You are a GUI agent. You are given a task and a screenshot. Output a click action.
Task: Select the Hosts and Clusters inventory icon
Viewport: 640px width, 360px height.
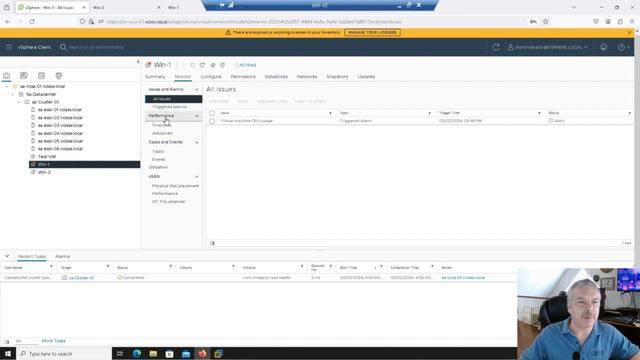click(x=7, y=76)
